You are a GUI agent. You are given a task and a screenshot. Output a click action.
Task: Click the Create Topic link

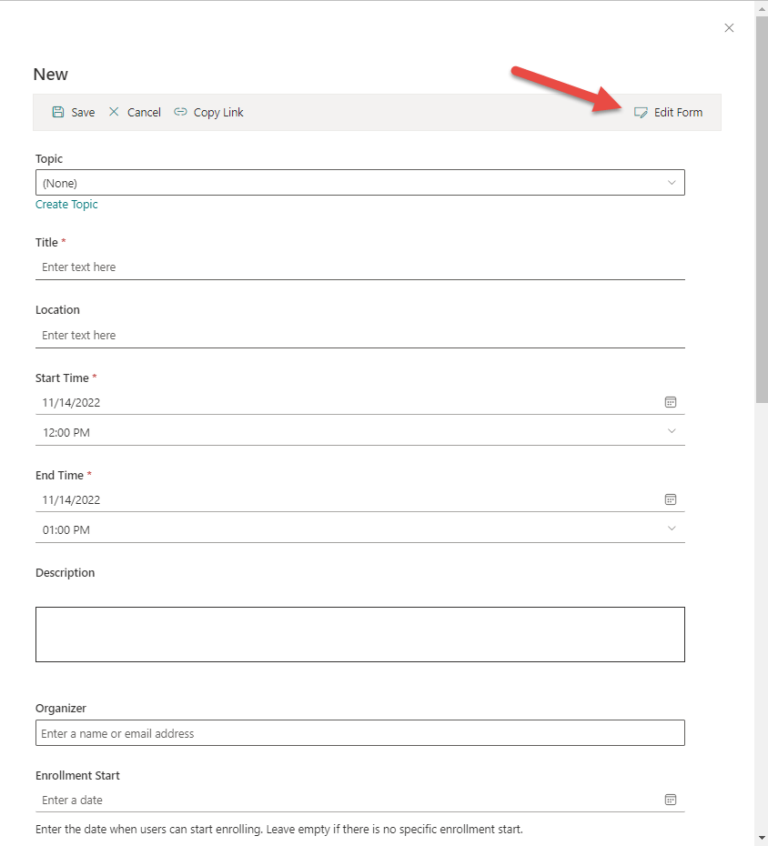(x=66, y=204)
